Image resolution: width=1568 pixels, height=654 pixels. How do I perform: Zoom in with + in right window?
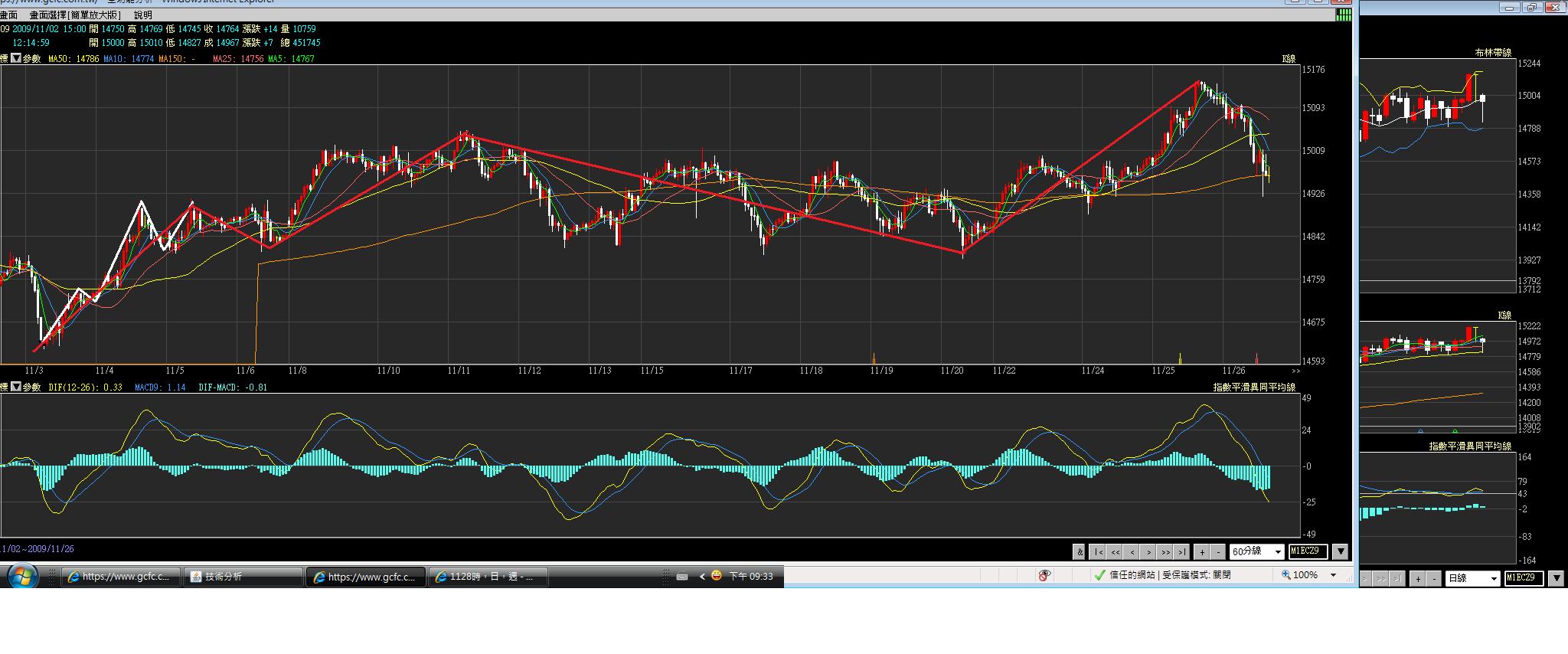tap(1418, 578)
